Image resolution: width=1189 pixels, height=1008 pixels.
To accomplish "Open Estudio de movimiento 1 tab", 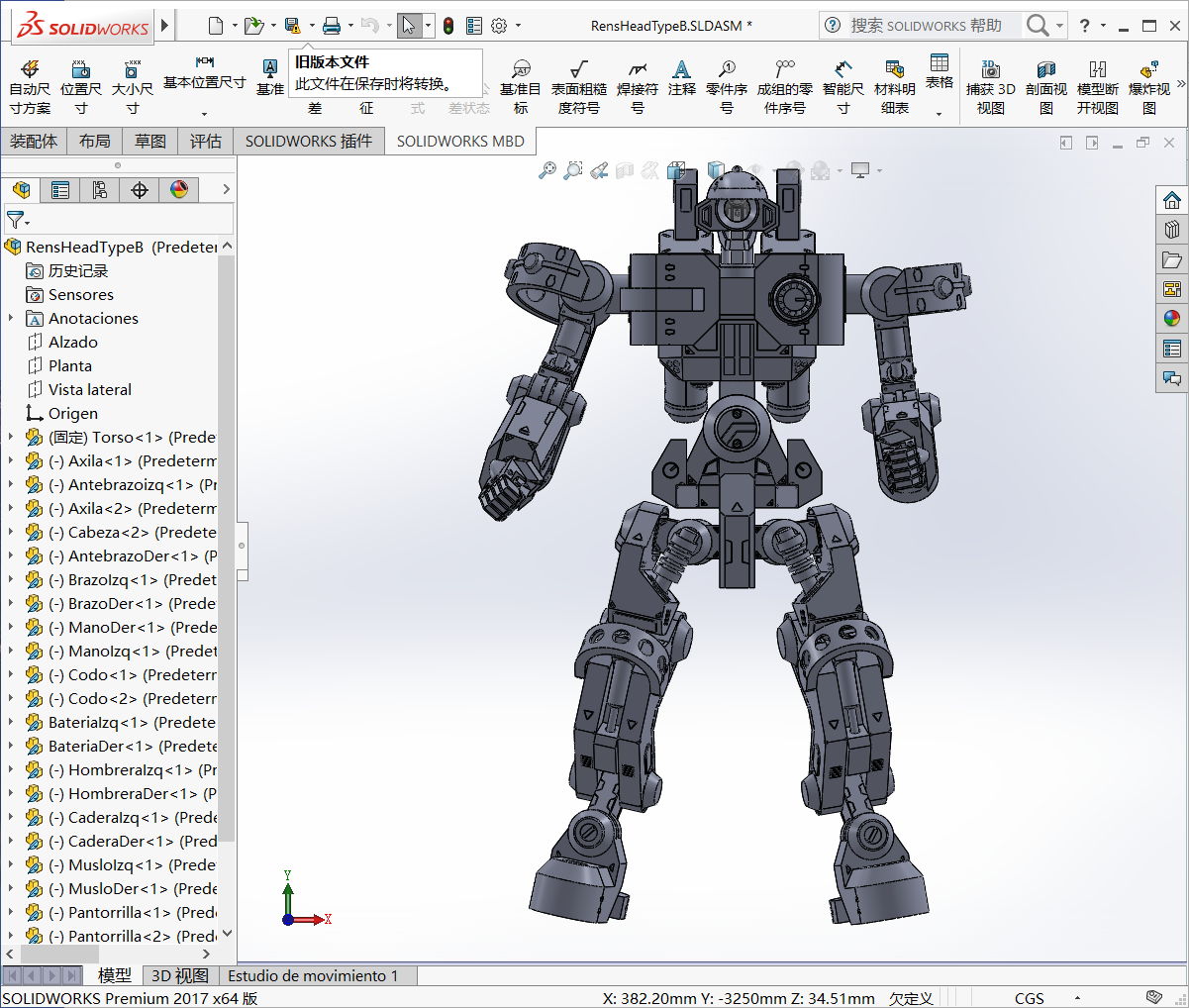I will tap(313, 976).
